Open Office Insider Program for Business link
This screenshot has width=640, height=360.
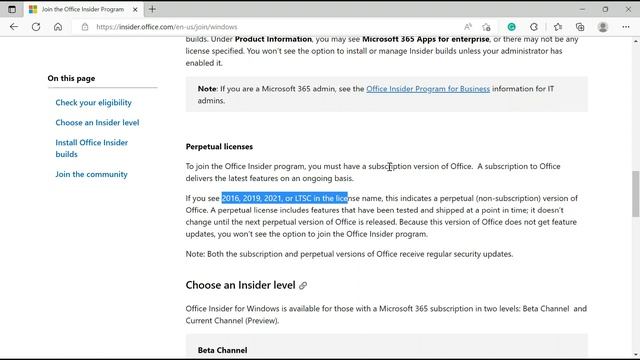point(428,89)
